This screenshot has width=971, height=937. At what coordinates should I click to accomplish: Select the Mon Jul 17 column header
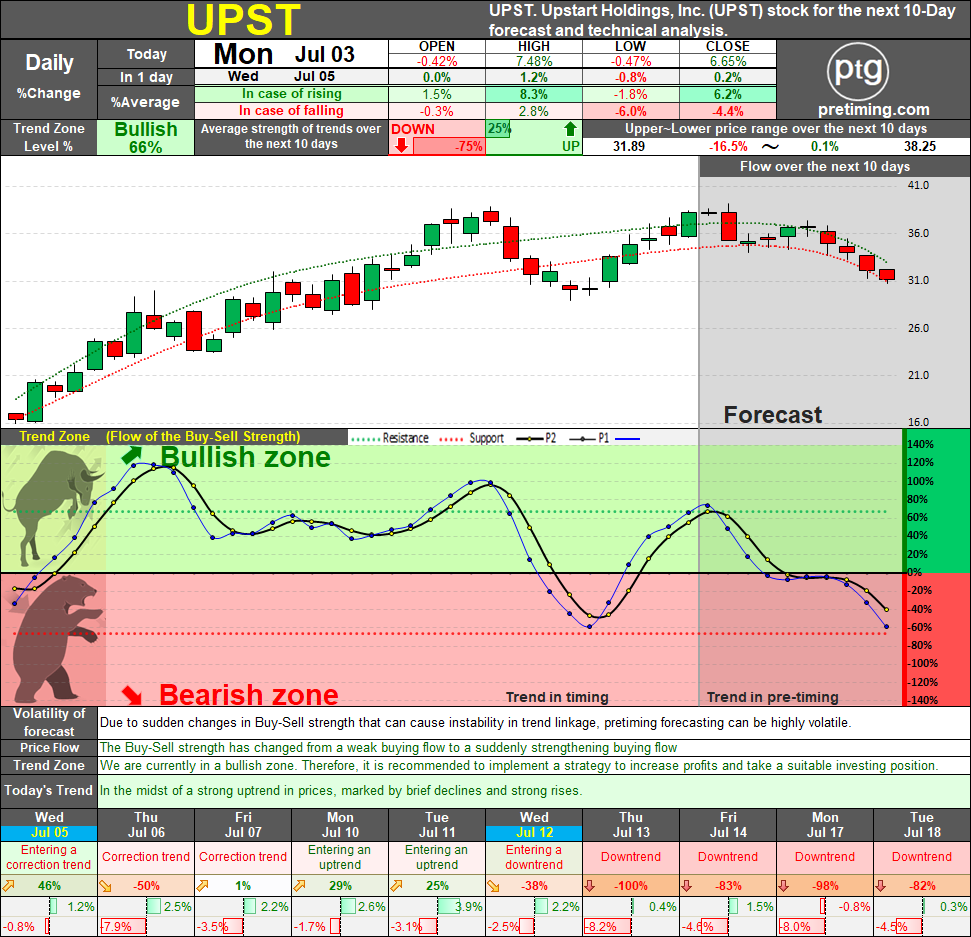coord(825,825)
